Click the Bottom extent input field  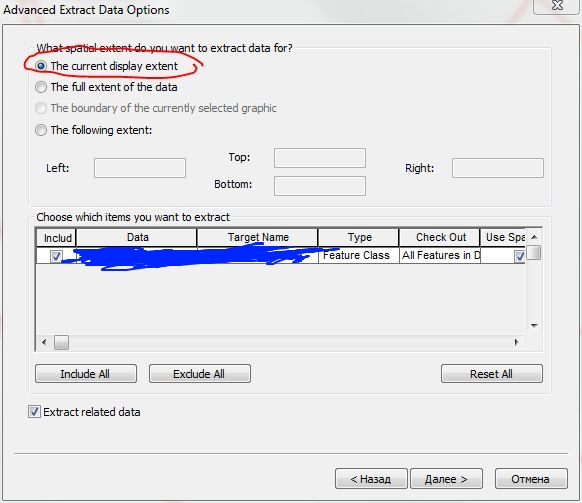320,186
